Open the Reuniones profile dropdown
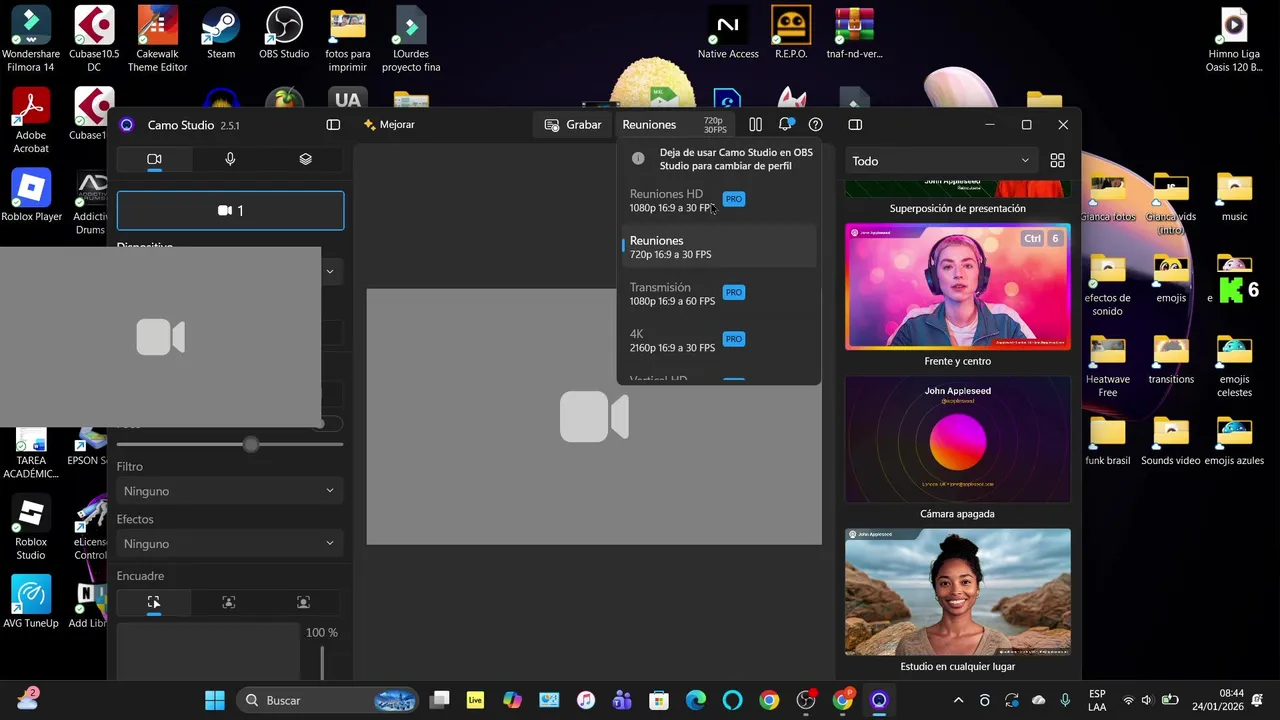The image size is (1280, 720). coord(675,125)
